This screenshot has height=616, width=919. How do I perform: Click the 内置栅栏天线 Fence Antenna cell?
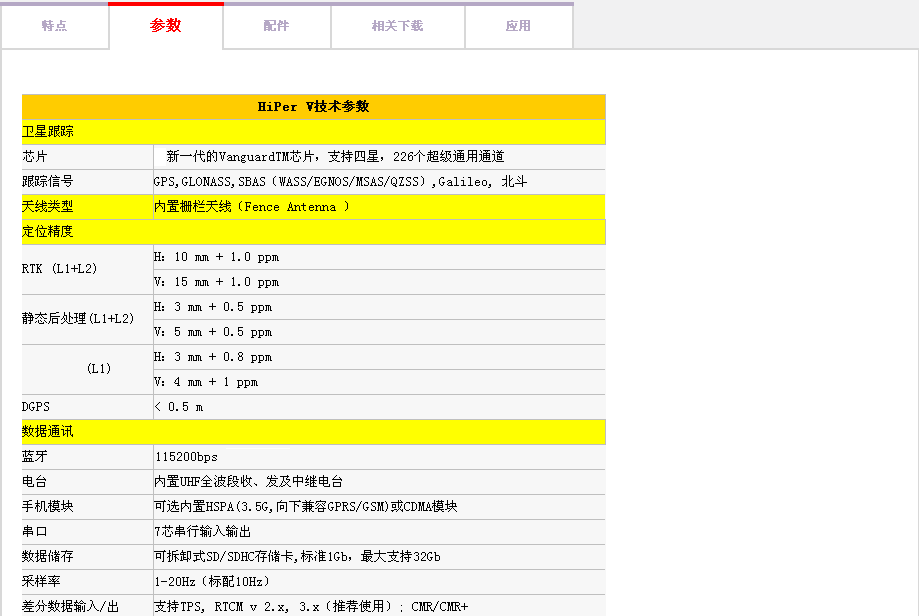coord(251,207)
